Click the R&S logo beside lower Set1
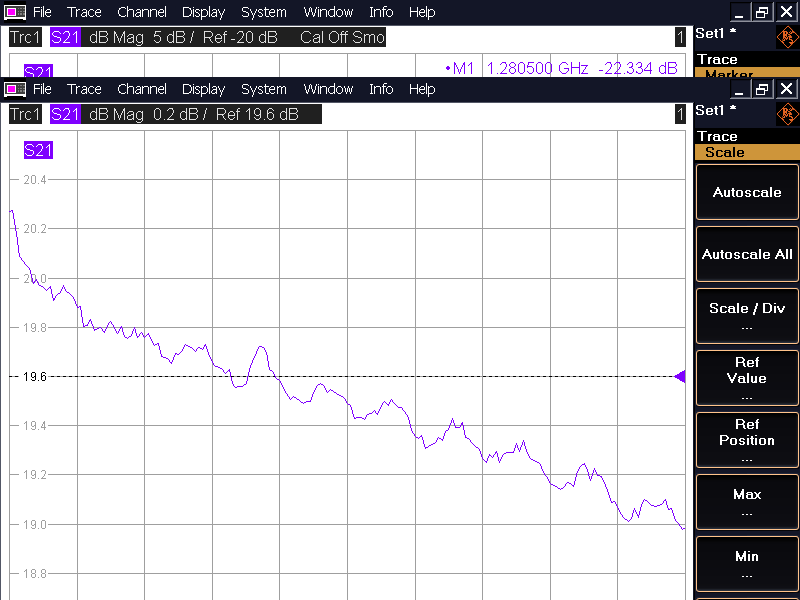 (787, 113)
